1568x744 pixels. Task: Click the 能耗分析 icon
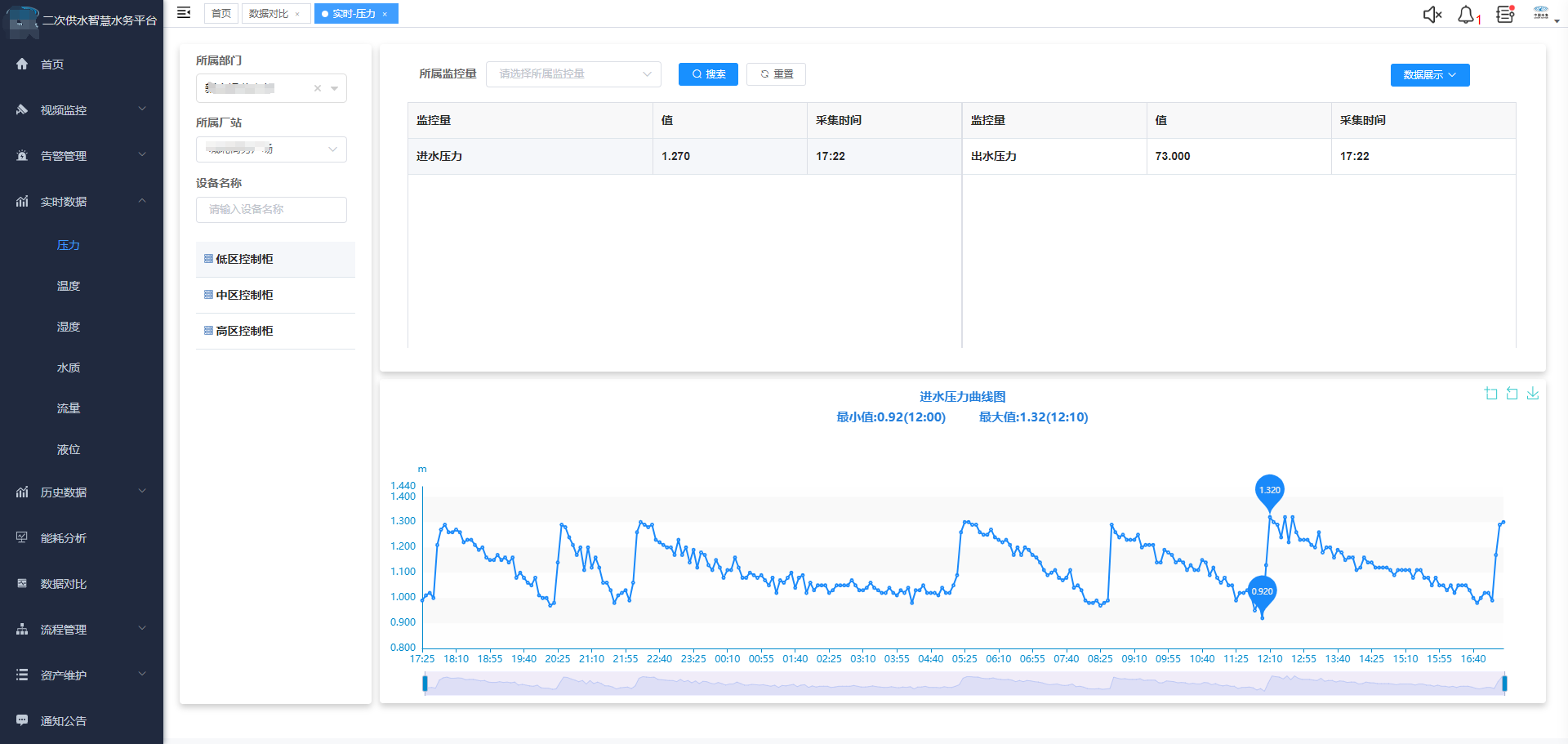coord(22,537)
